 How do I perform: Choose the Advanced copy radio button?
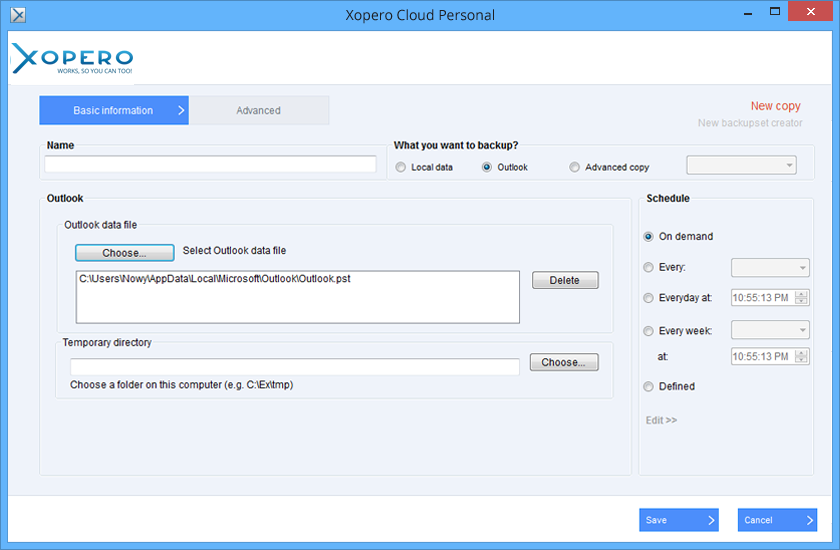click(574, 167)
